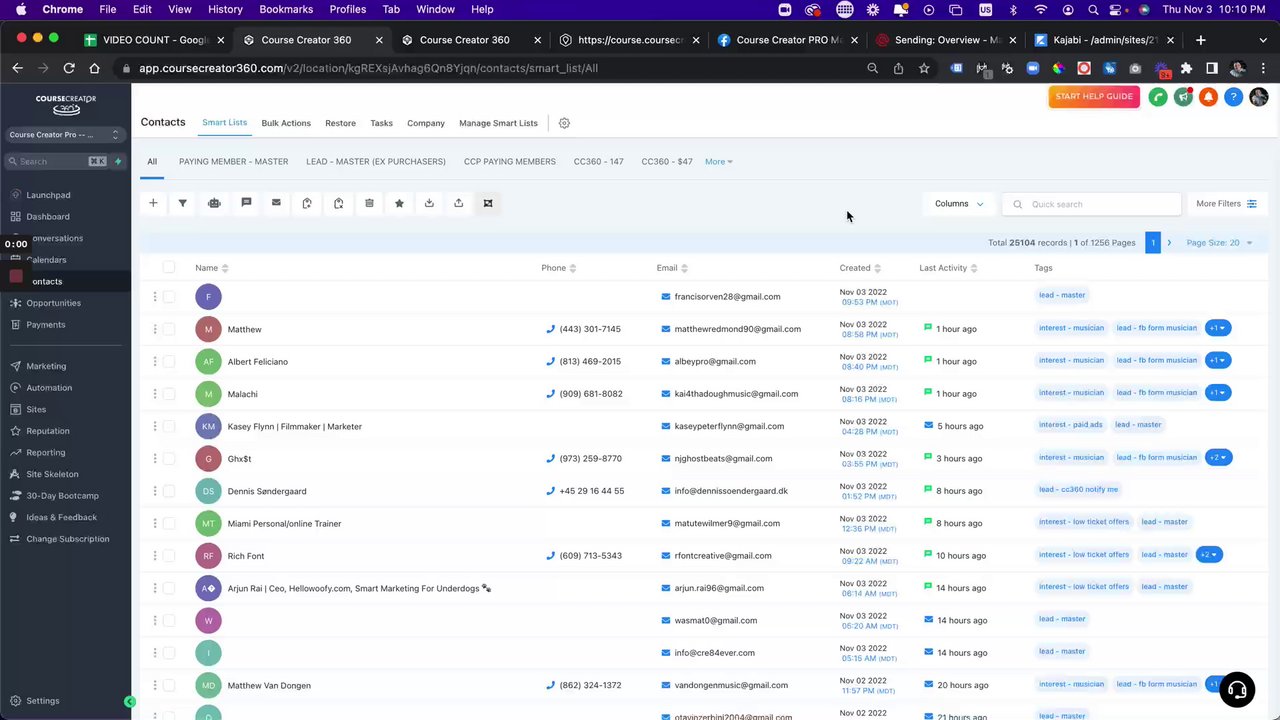This screenshot has height=720, width=1280.
Task: Click the export contacts download icon
Action: [x=429, y=203]
